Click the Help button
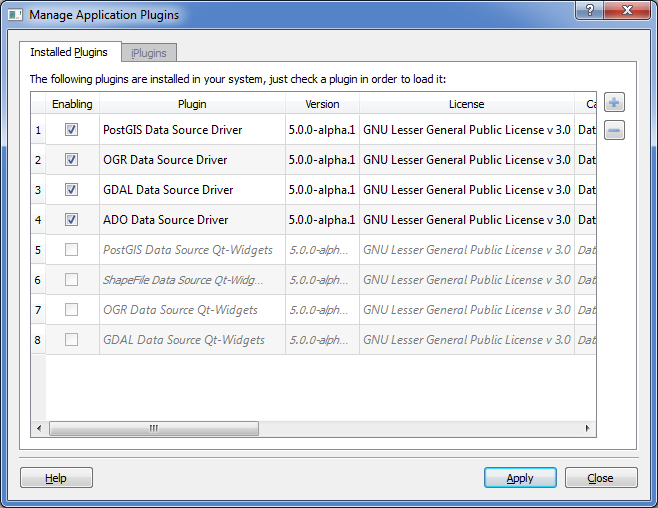The height and width of the screenshot is (508, 658). (56, 478)
